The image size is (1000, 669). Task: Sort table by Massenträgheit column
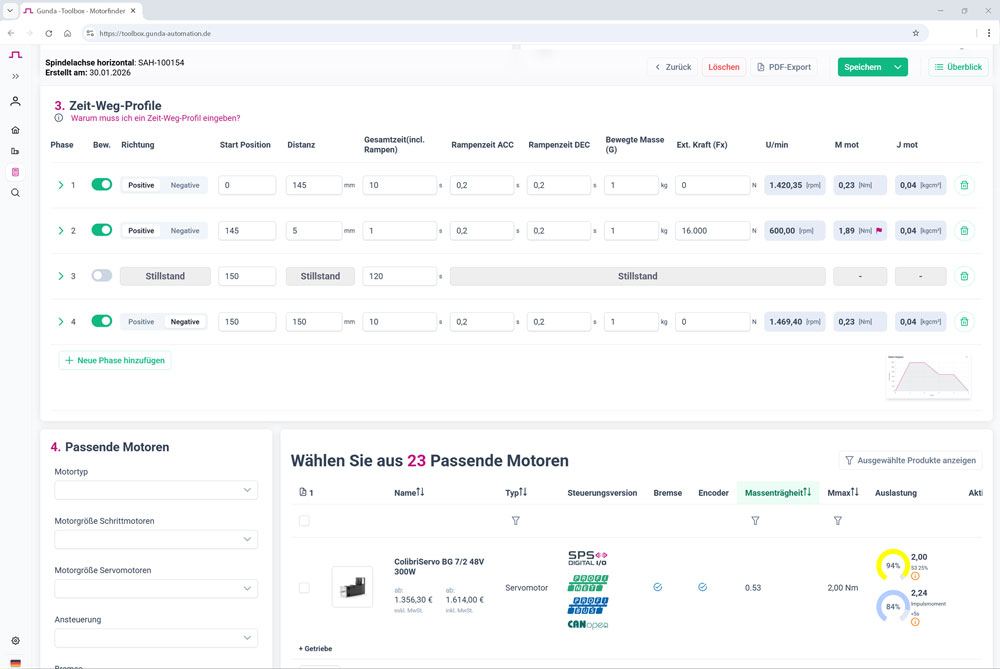[777, 492]
